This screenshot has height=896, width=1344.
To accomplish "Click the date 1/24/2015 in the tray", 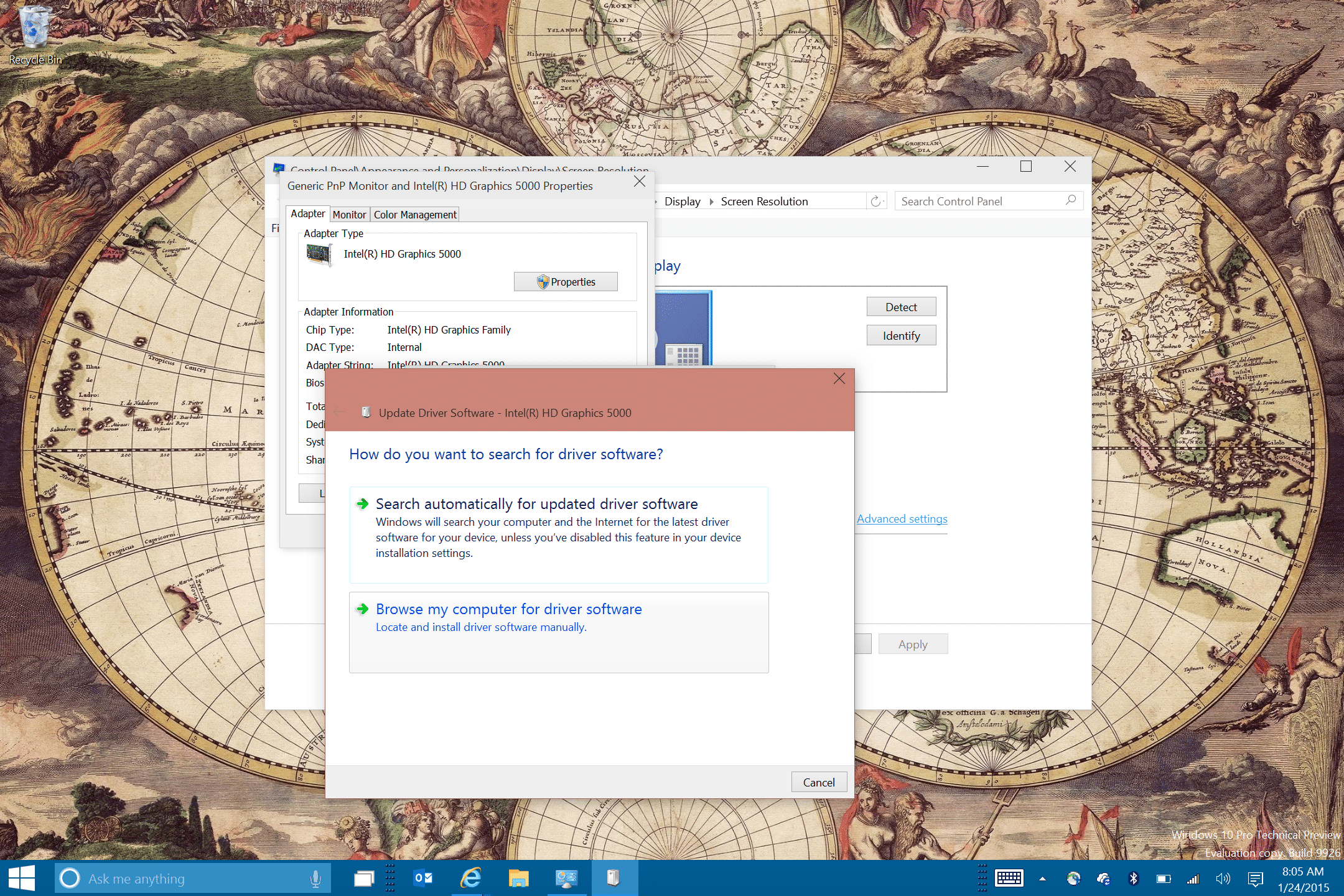I will pyautogui.click(x=1304, y=887).
